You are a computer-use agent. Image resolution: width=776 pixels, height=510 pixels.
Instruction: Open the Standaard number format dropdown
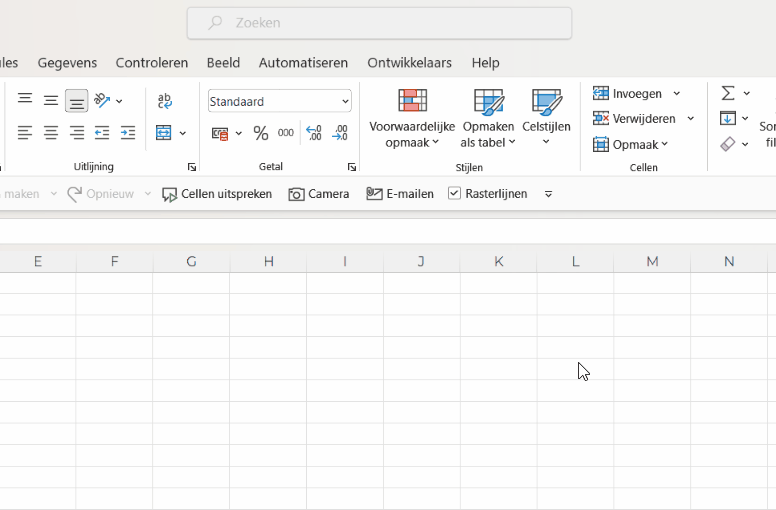coord(346,102)
